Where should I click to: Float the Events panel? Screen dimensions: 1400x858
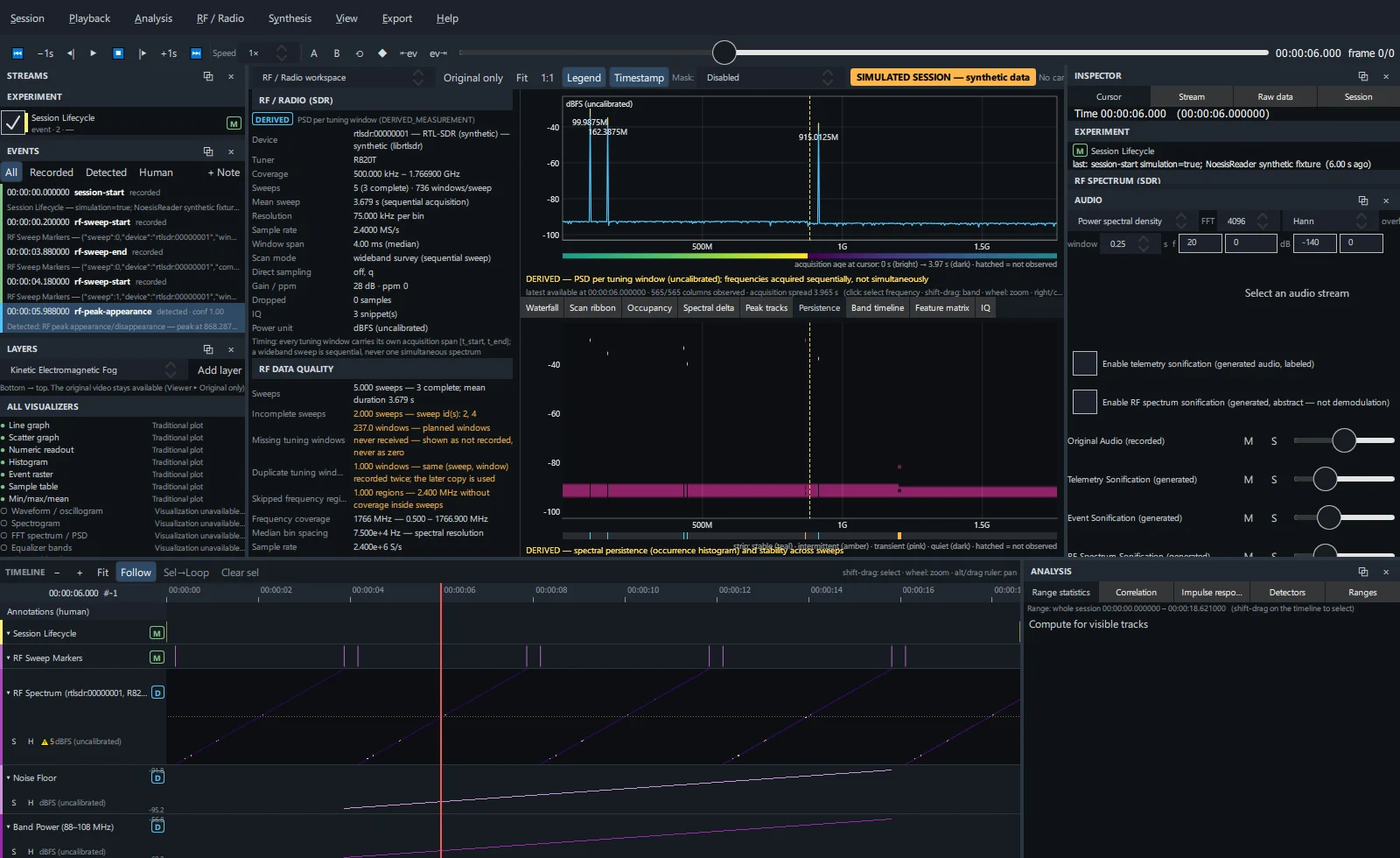pos(208,151)
